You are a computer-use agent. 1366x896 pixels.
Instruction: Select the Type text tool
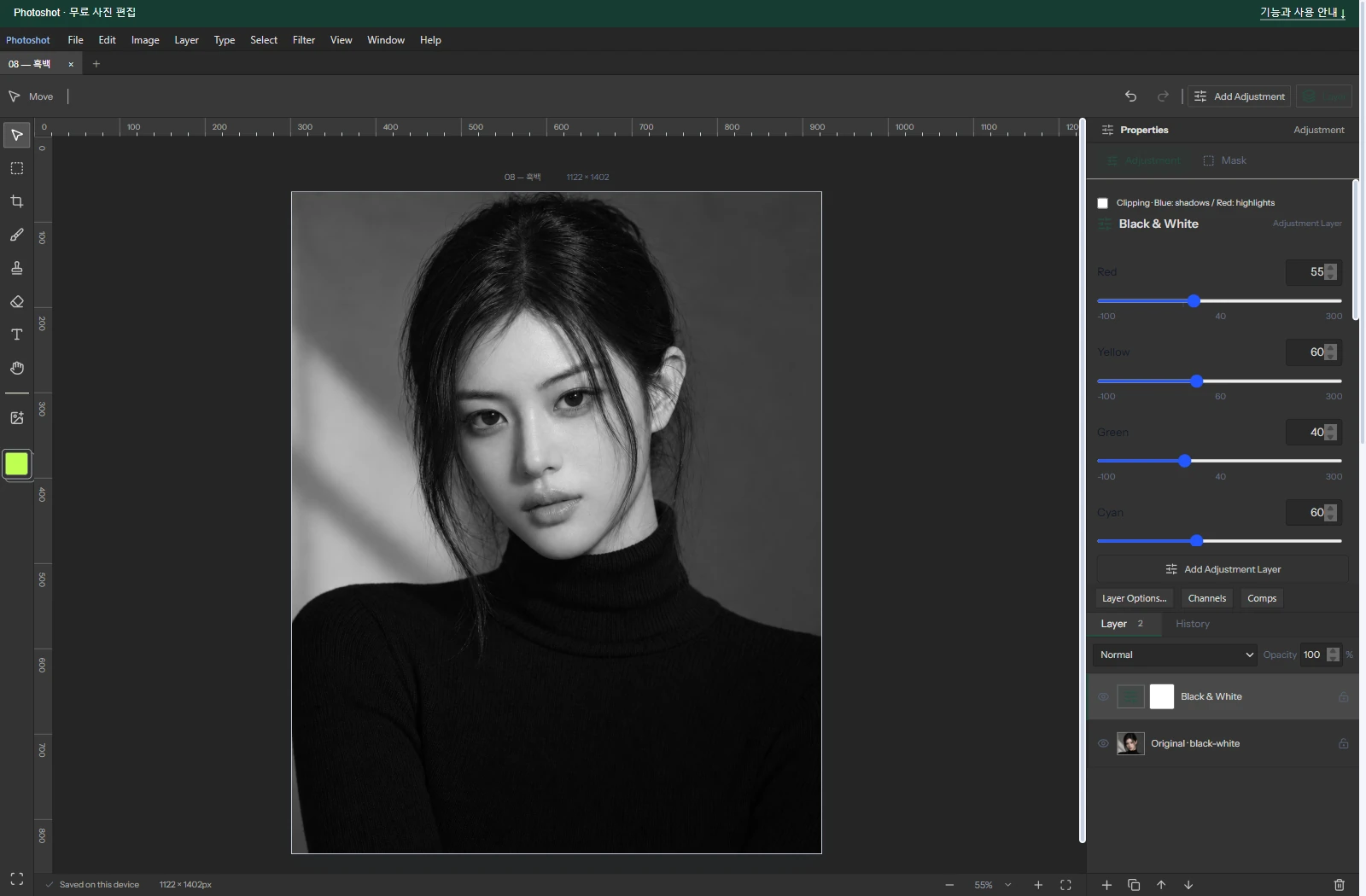click(16, 335)
